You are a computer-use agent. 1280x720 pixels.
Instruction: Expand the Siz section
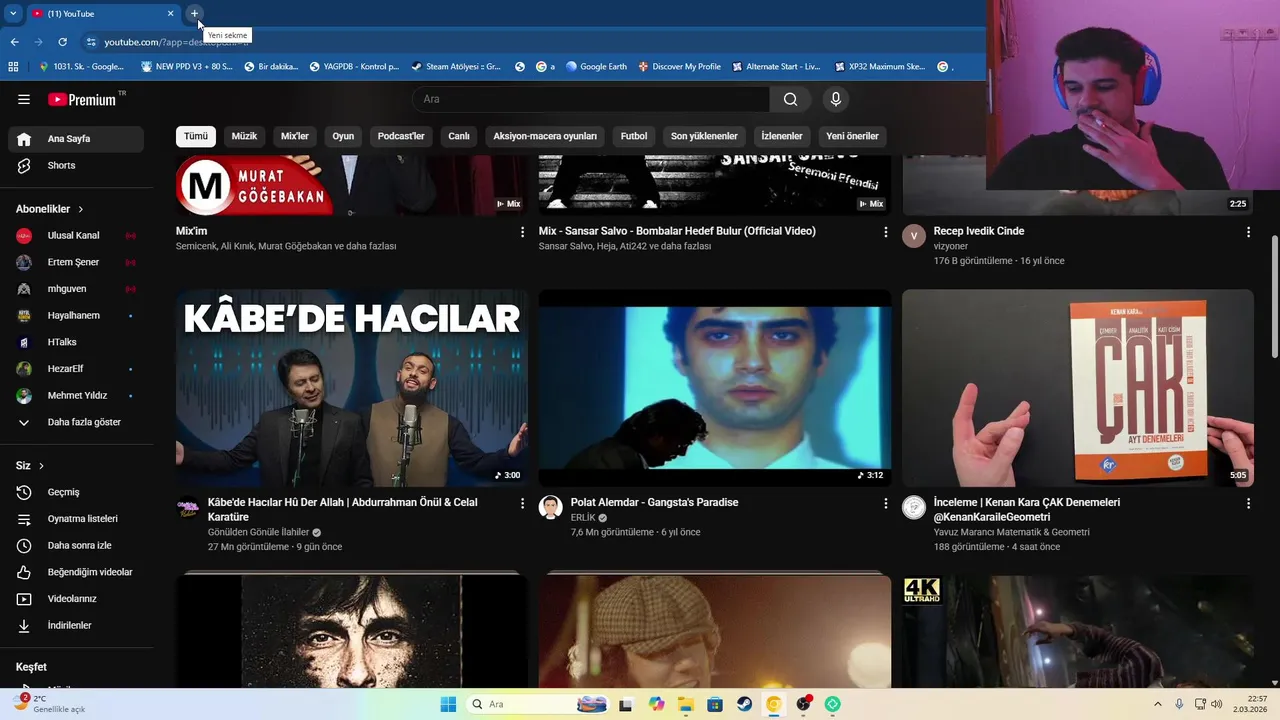(x=30, y=466)
